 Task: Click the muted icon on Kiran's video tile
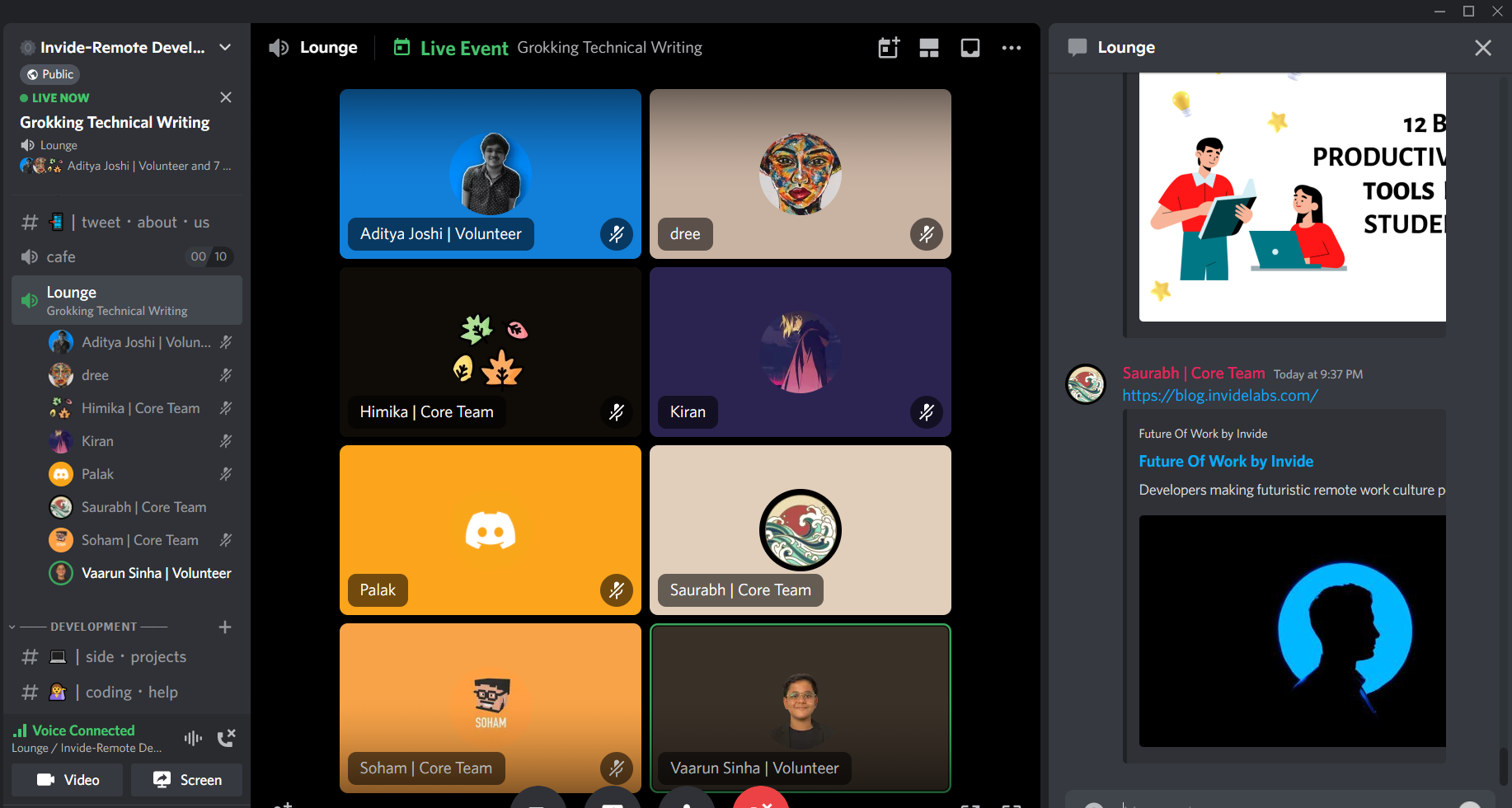pos(927,412)
